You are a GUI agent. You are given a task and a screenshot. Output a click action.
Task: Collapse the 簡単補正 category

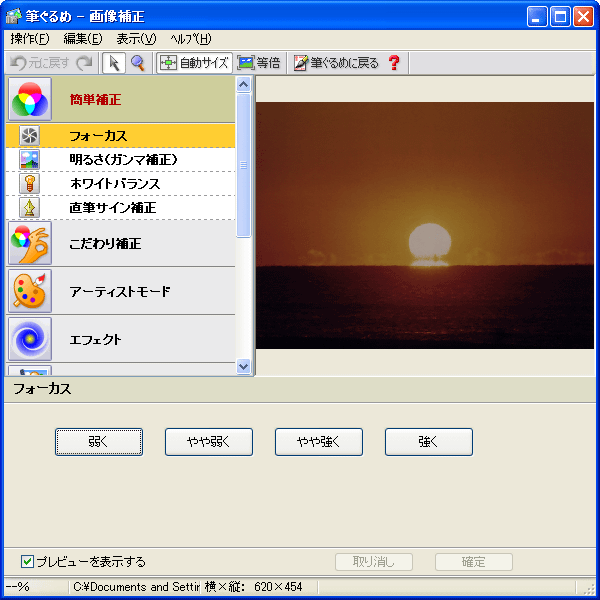coord(120,100)
